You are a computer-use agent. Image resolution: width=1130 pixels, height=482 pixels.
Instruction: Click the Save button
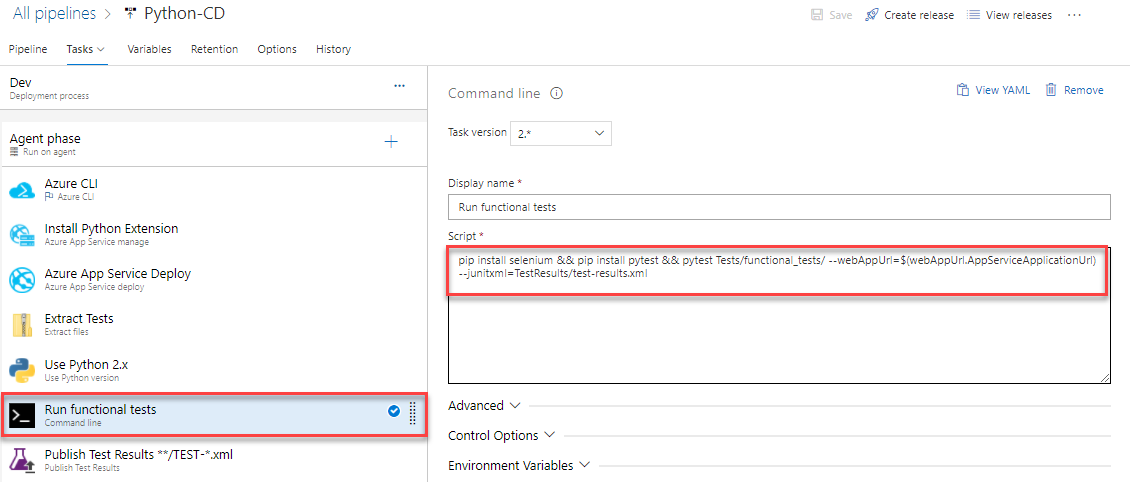(x=832, y=15)
